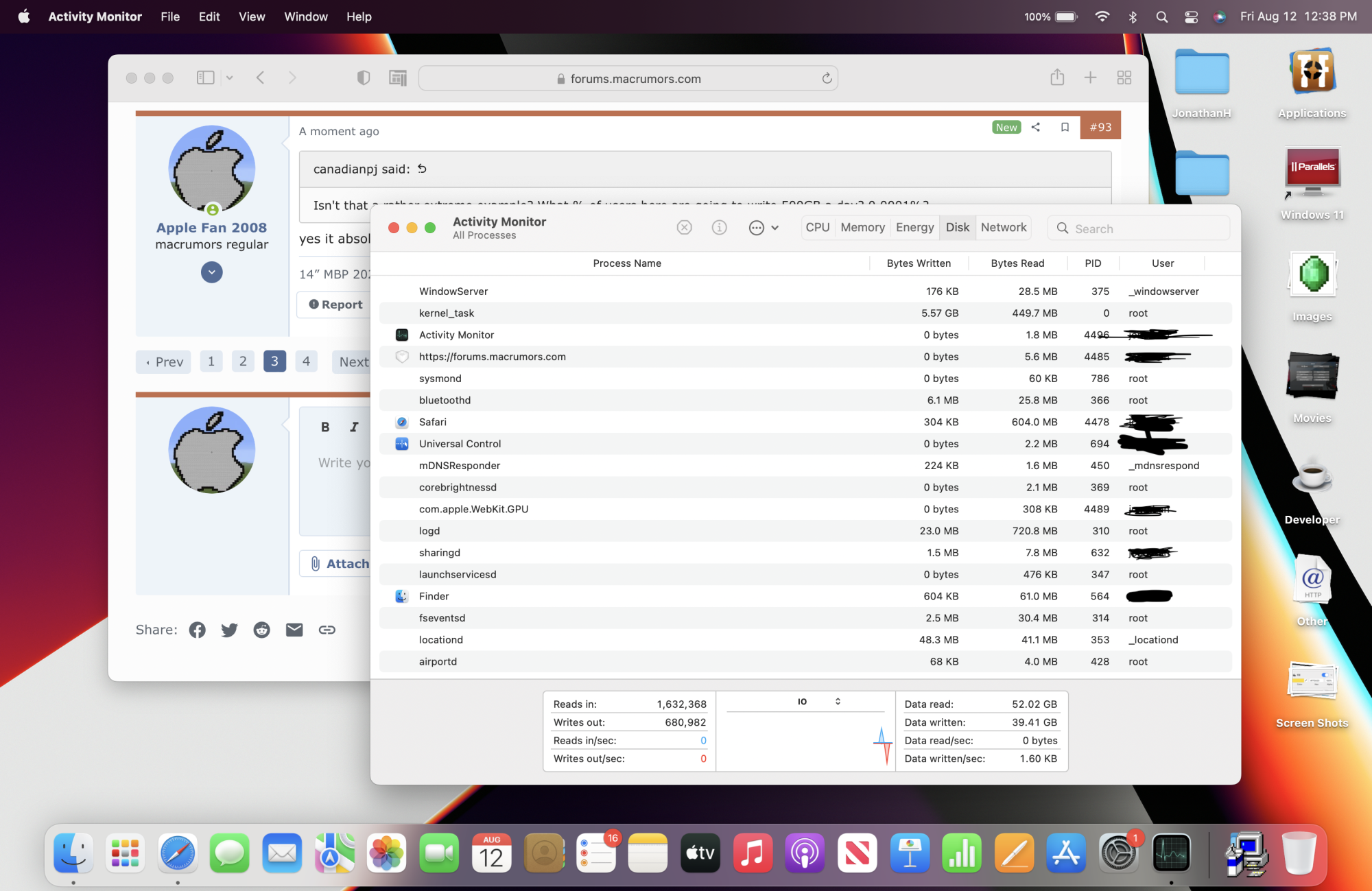1372x891 pixels.
Task: Select the Memory tab
Action: [862, 228]
